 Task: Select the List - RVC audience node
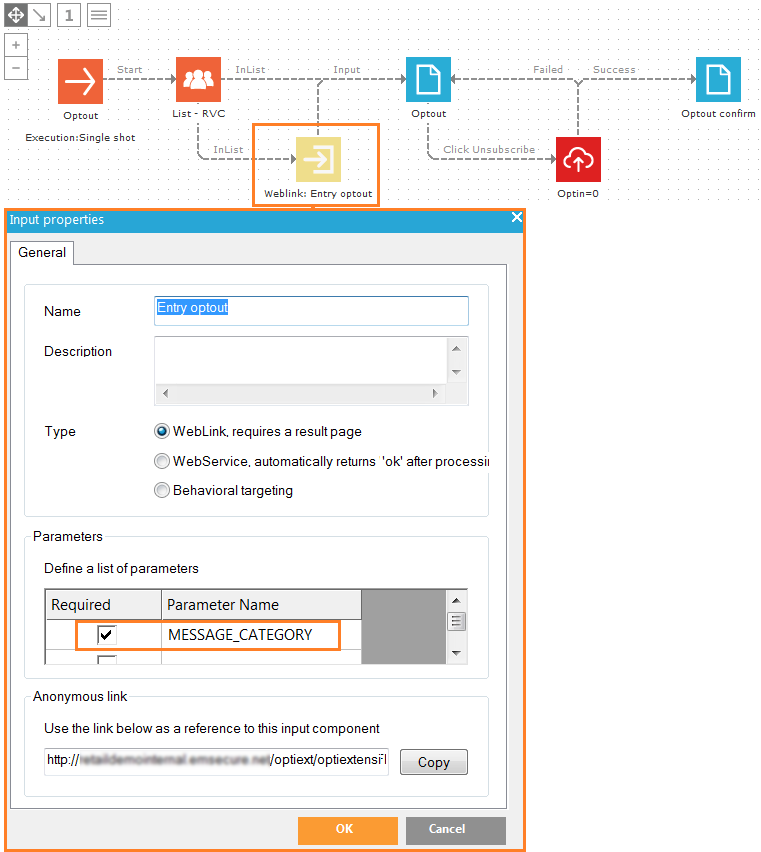(x=198, y=80)
